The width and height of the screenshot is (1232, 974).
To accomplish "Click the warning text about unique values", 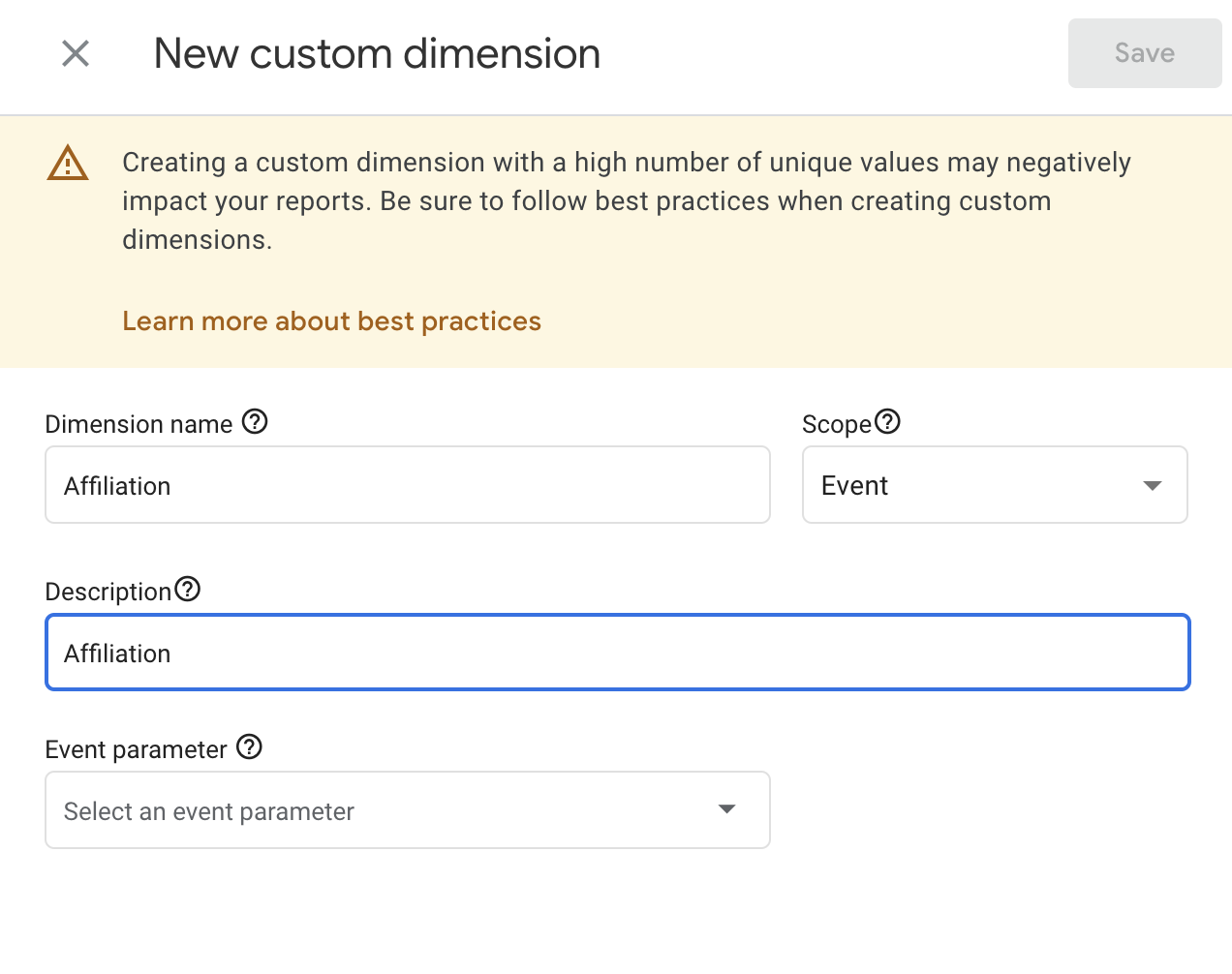I will pos(627,201).
